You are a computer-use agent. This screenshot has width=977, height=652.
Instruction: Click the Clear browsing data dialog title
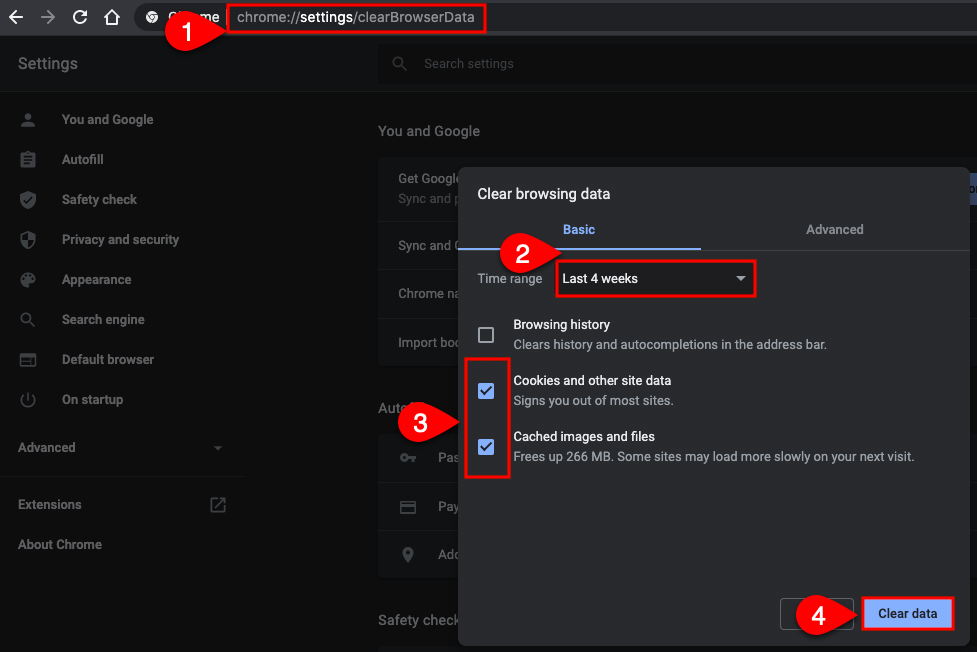543,194
